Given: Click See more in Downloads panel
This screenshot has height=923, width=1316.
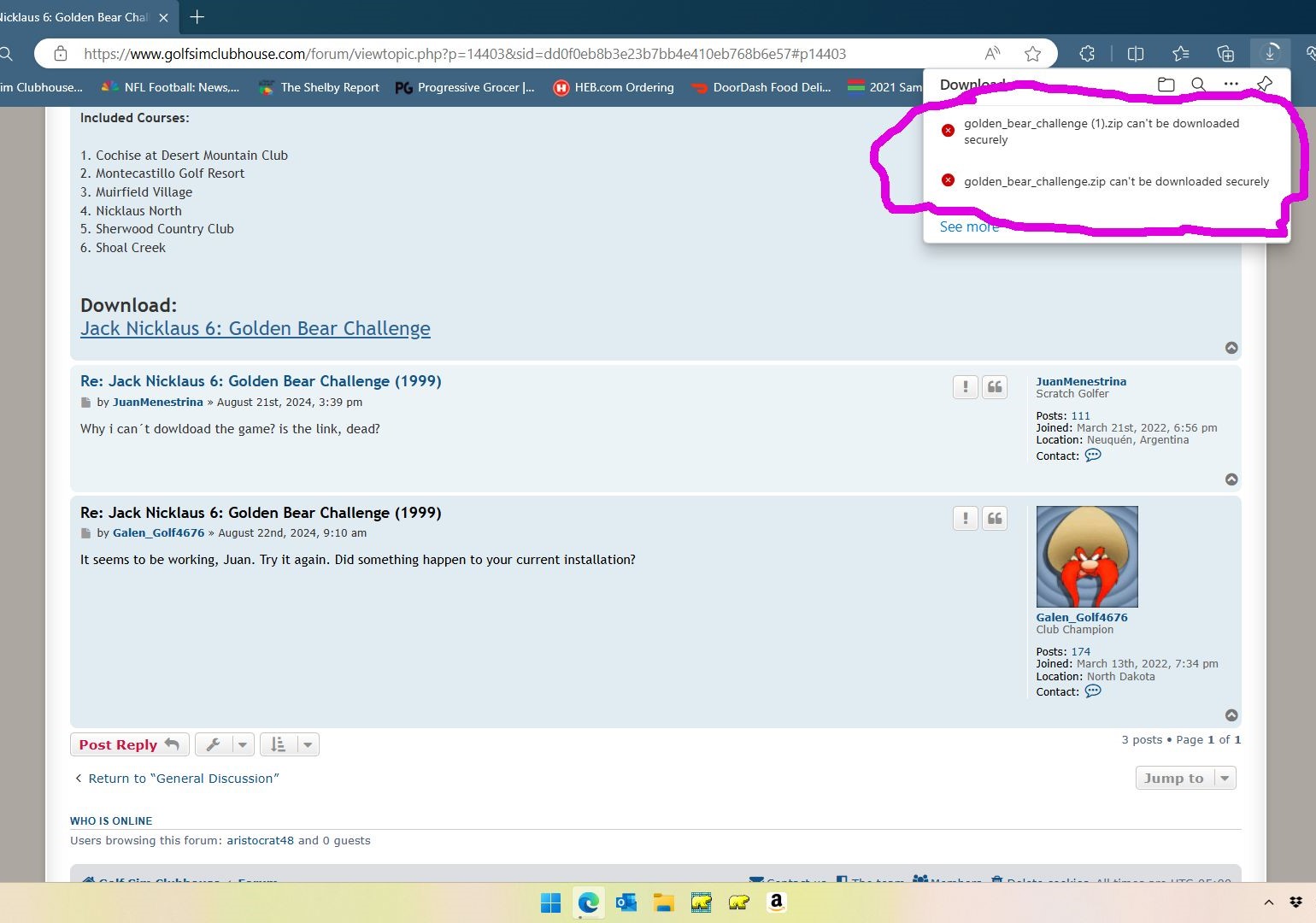Looking at the screenshot, I should click(x=969, y=226).
